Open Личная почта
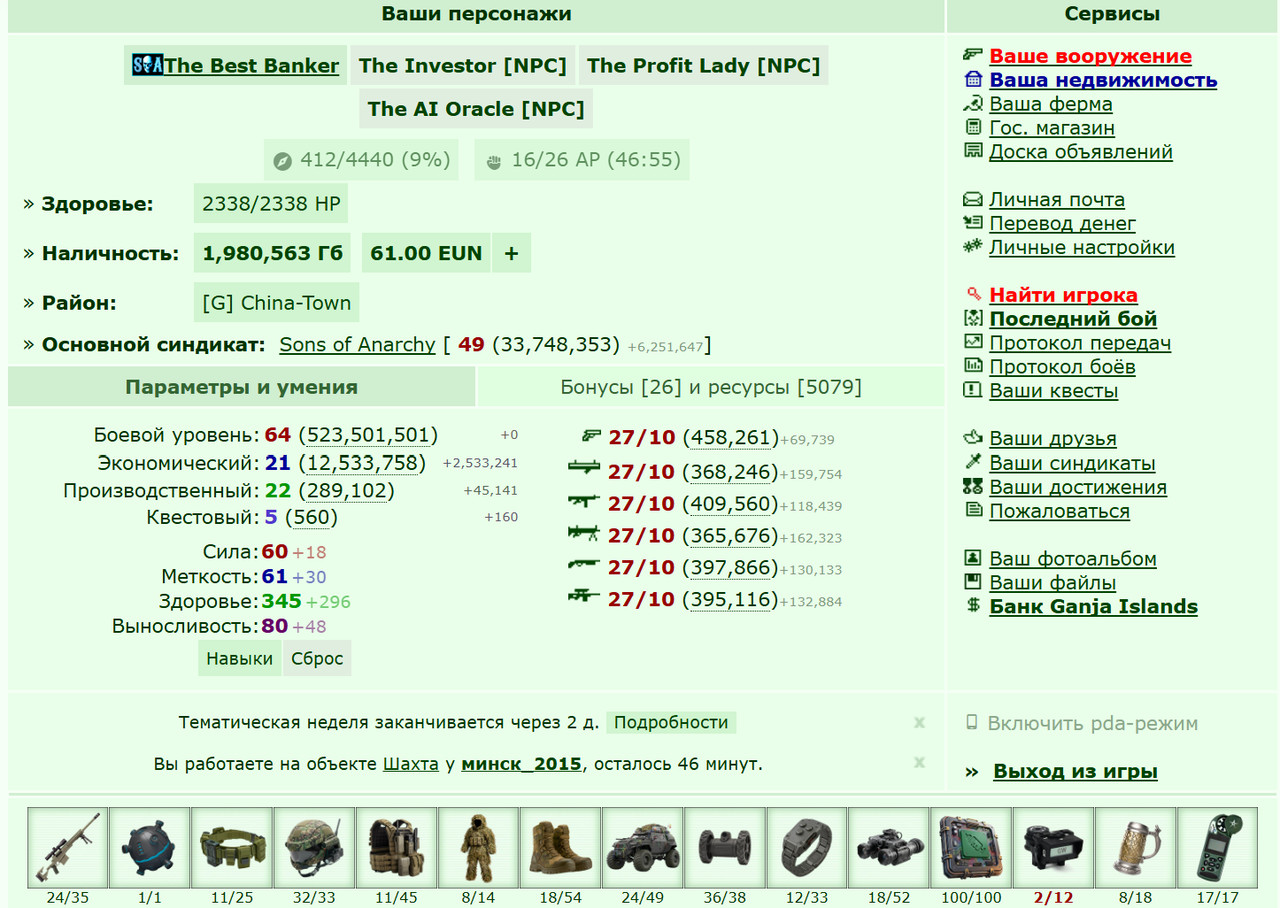This screenshot has width=1280, height=908. (x=1057, y=200)
